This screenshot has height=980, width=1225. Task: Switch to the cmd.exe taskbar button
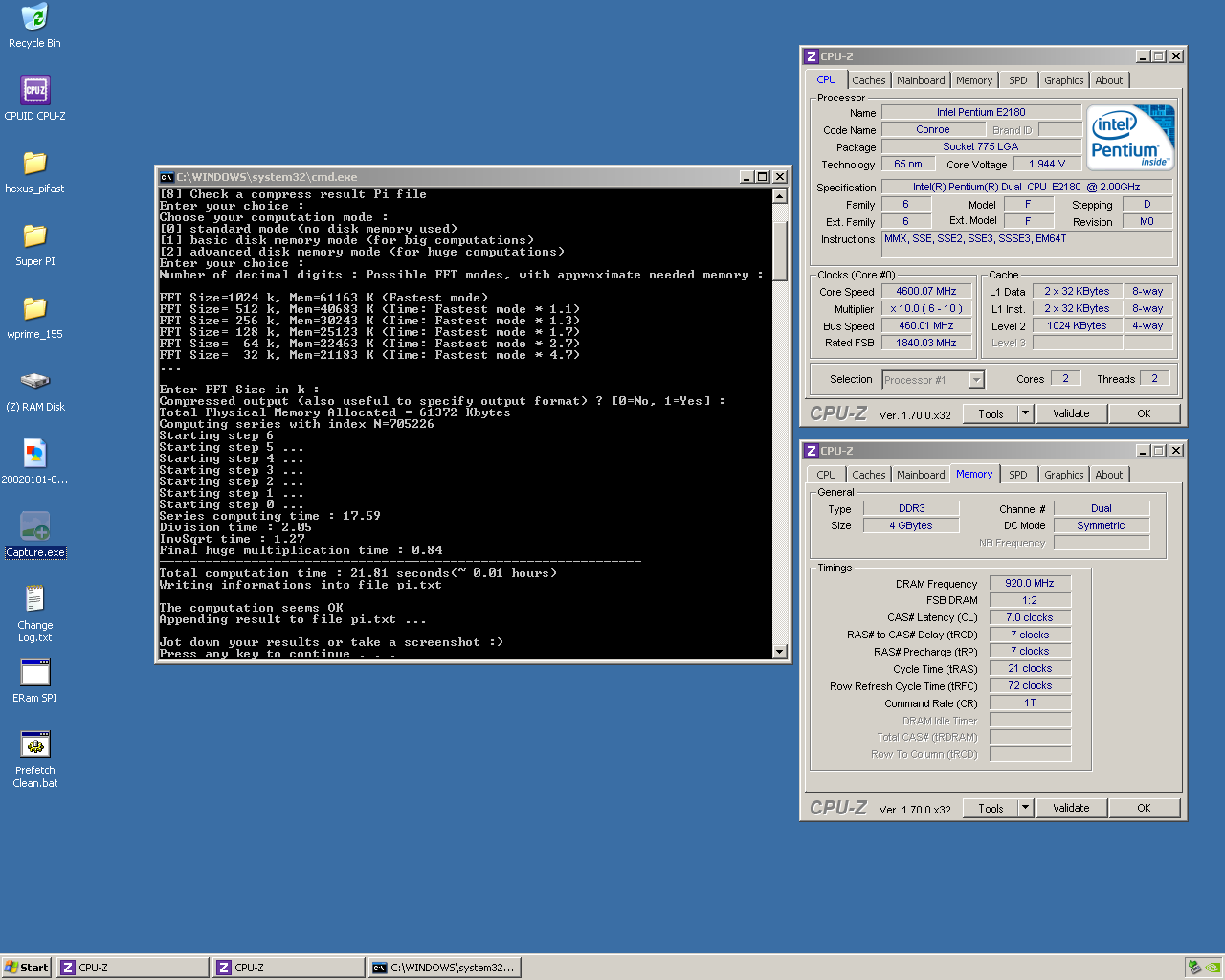coord(445,968)
